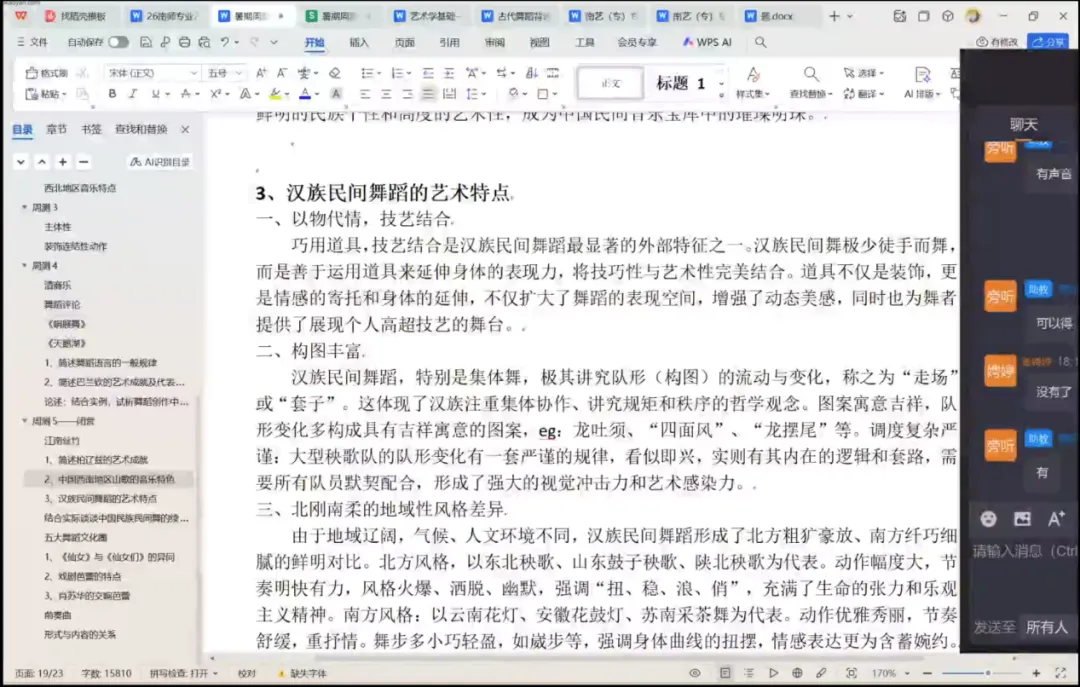Switch to the 插入 ribbon tab
This screenshot has width=1080, height=687.
(359, 42)
